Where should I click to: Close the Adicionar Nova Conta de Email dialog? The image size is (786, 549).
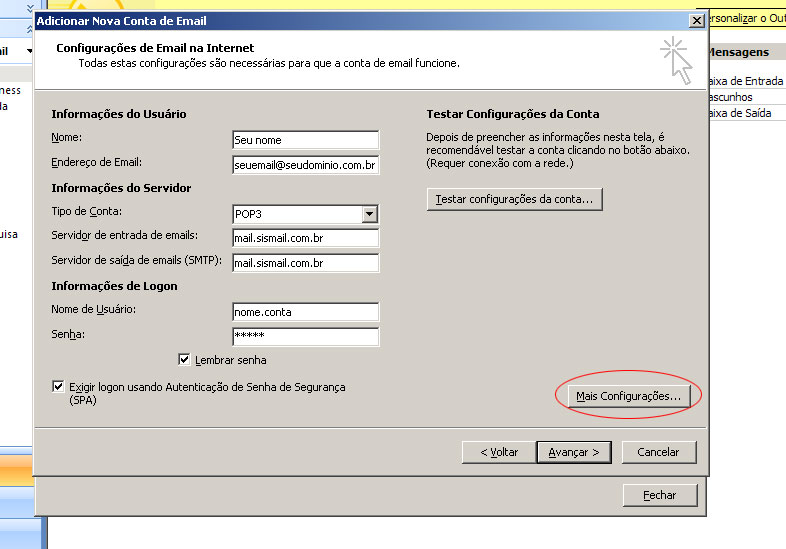697,21
